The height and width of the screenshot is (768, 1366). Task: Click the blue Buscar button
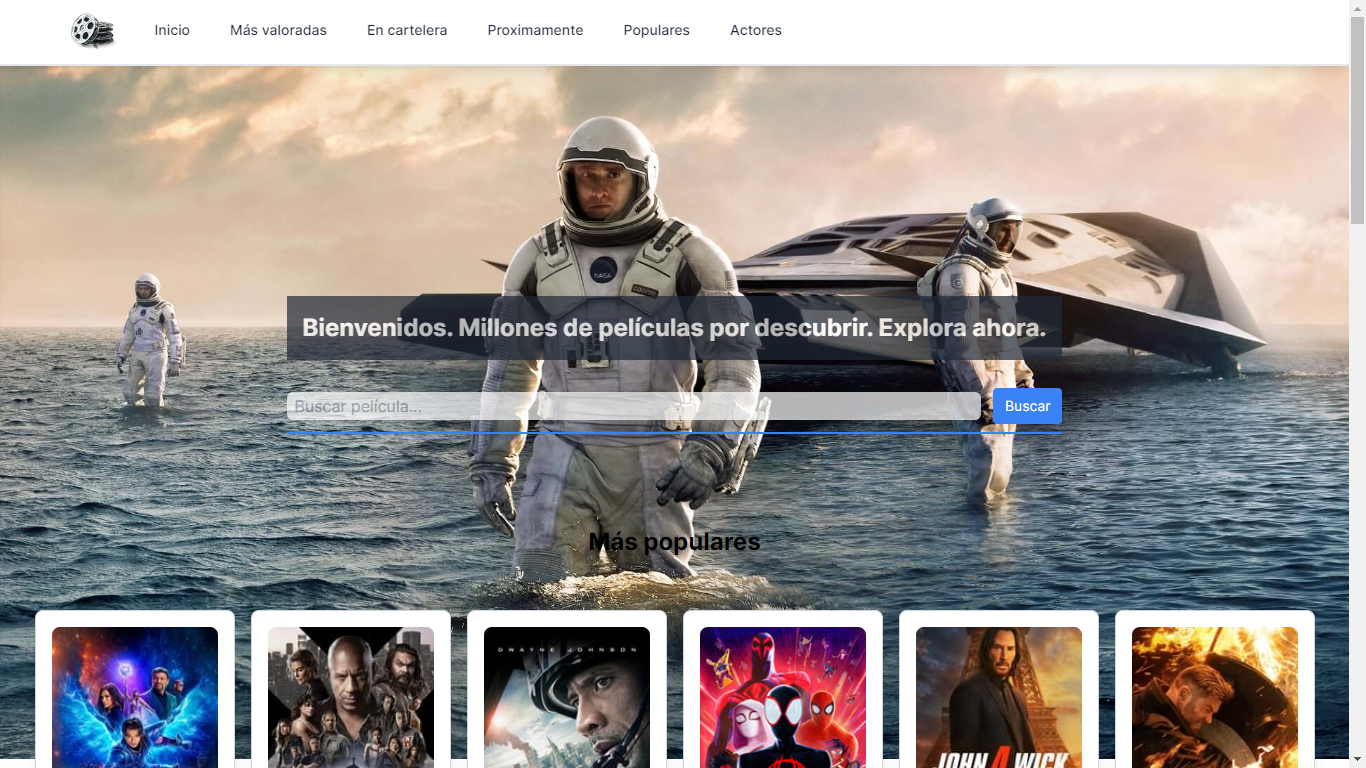point(1027,406)
